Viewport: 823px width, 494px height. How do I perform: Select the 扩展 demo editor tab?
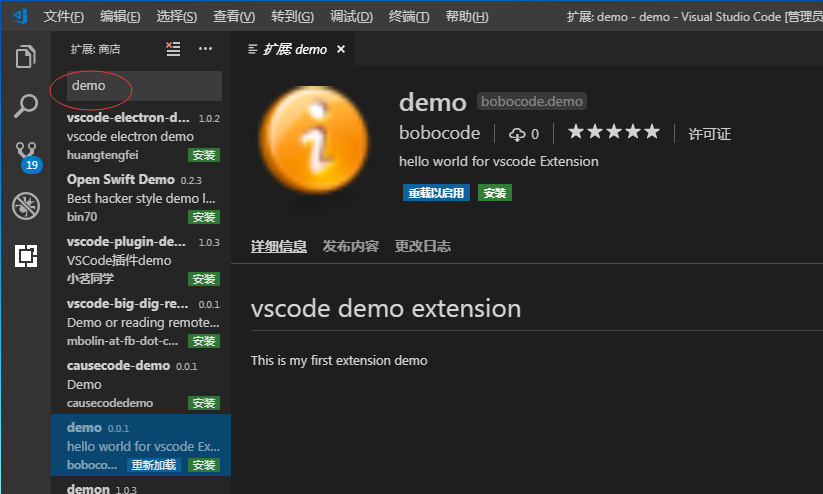pos(293,49)
